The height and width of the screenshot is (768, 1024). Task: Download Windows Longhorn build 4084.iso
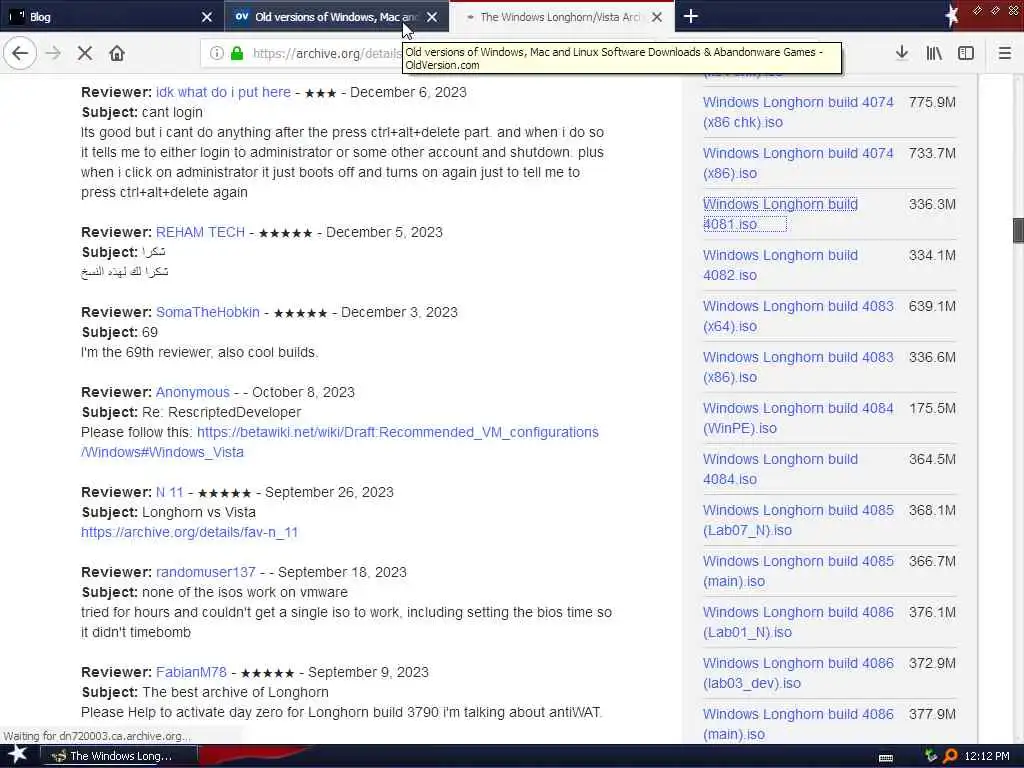pyautogui.click(x=780, y=468)
